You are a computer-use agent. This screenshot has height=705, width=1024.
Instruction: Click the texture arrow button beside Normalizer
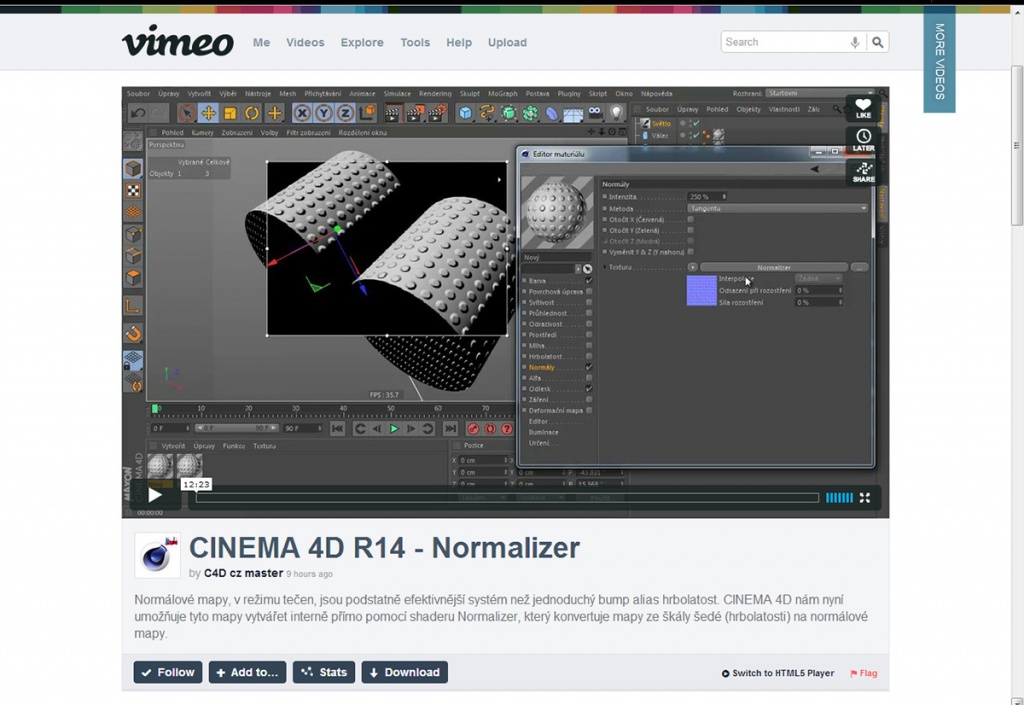coord(692,267)
